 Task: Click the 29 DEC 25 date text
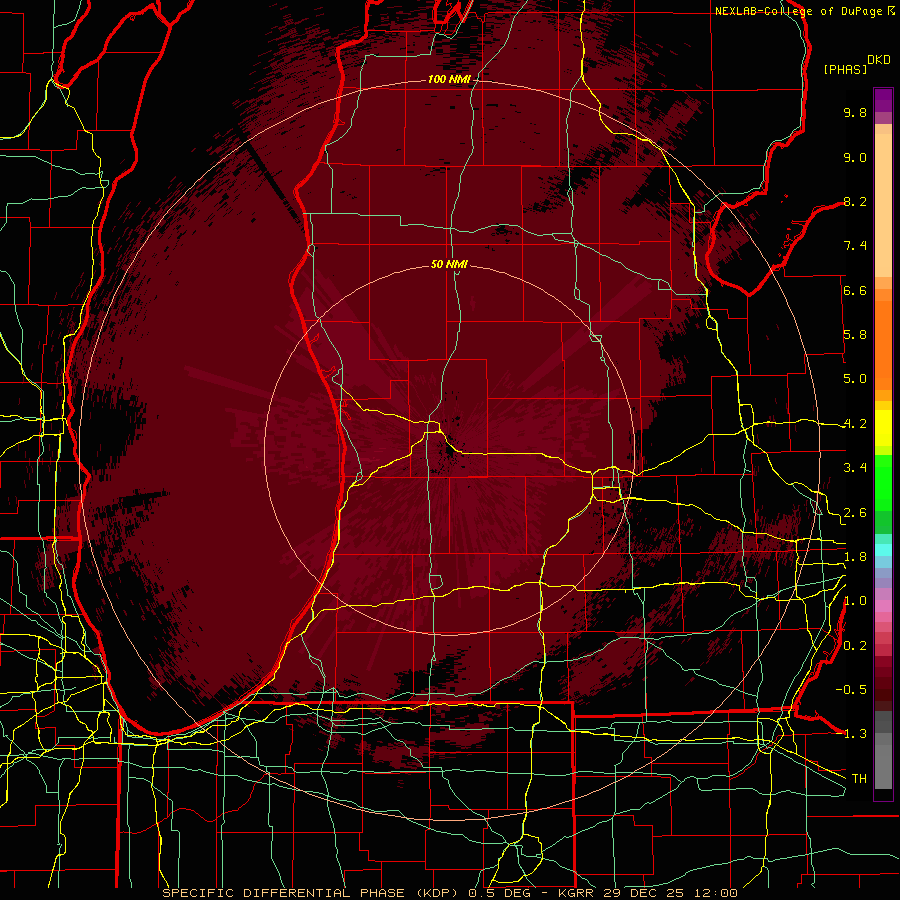[643, 893]
